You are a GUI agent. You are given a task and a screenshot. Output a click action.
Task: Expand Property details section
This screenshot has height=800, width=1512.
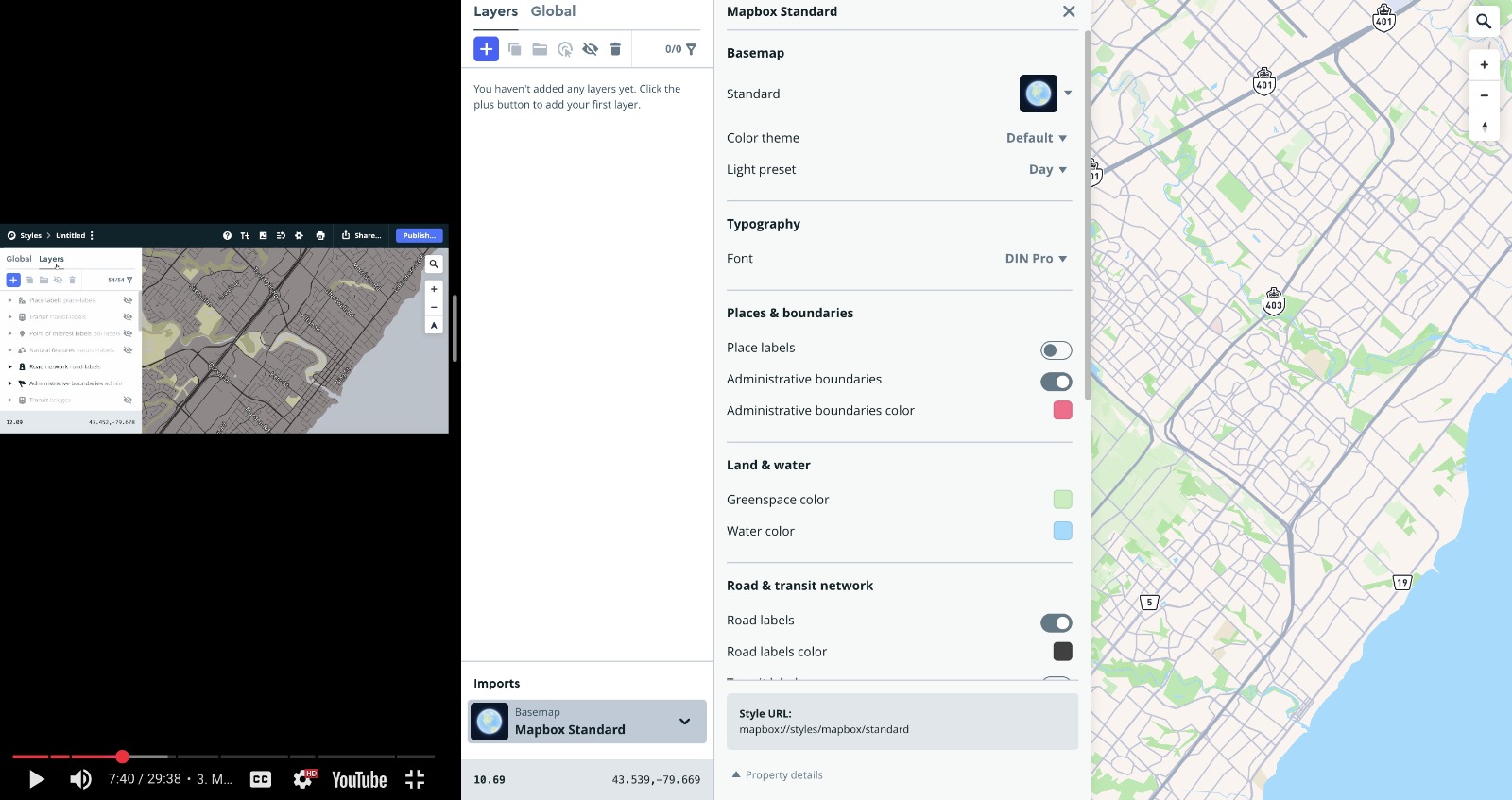[777, 775]
